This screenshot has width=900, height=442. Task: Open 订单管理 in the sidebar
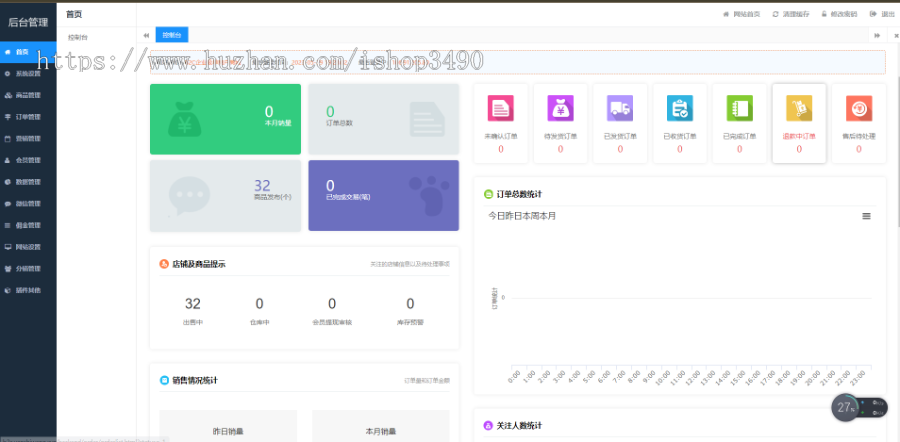[x=28, y=117]
